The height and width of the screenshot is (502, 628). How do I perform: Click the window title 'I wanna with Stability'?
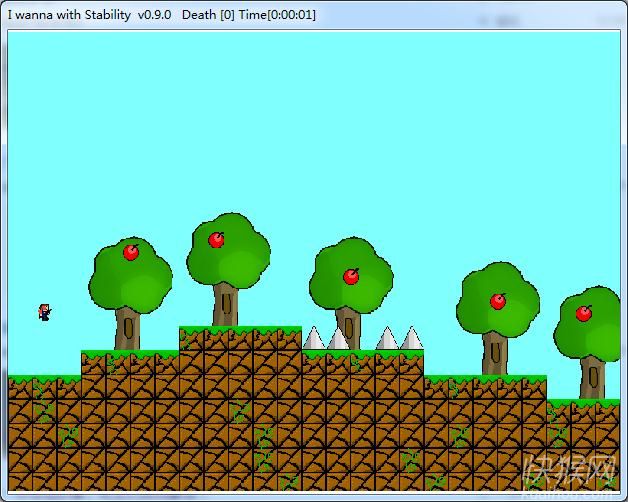[69, 15]
